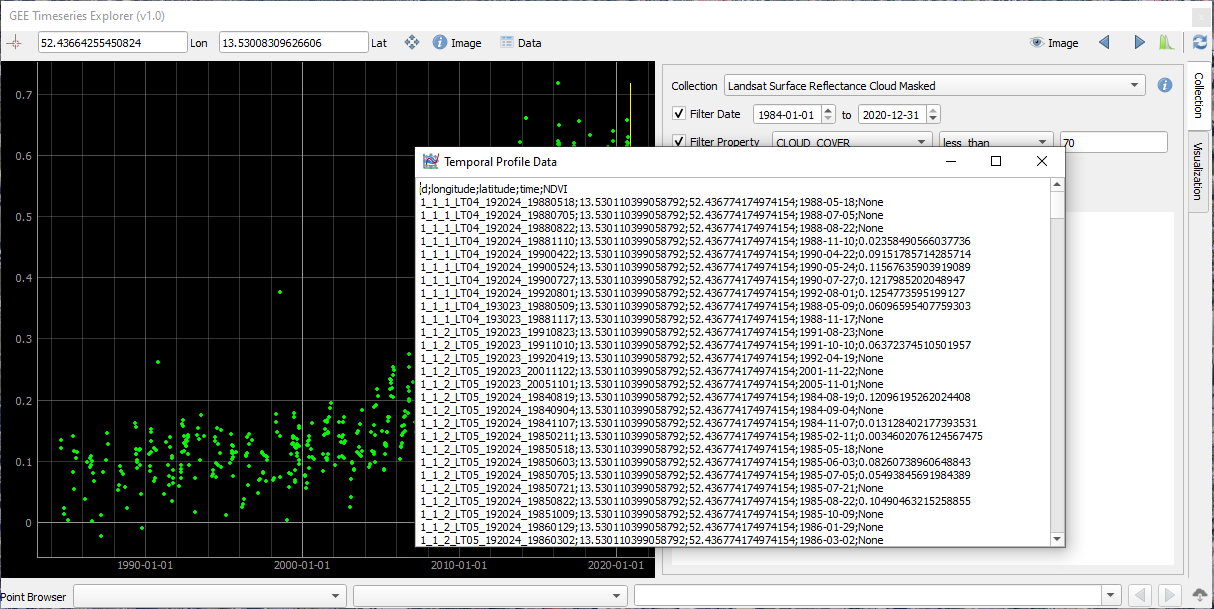Open the less_than operator dropdown
The height and width of the screenshot is (609, 1214).
(996, 142)
